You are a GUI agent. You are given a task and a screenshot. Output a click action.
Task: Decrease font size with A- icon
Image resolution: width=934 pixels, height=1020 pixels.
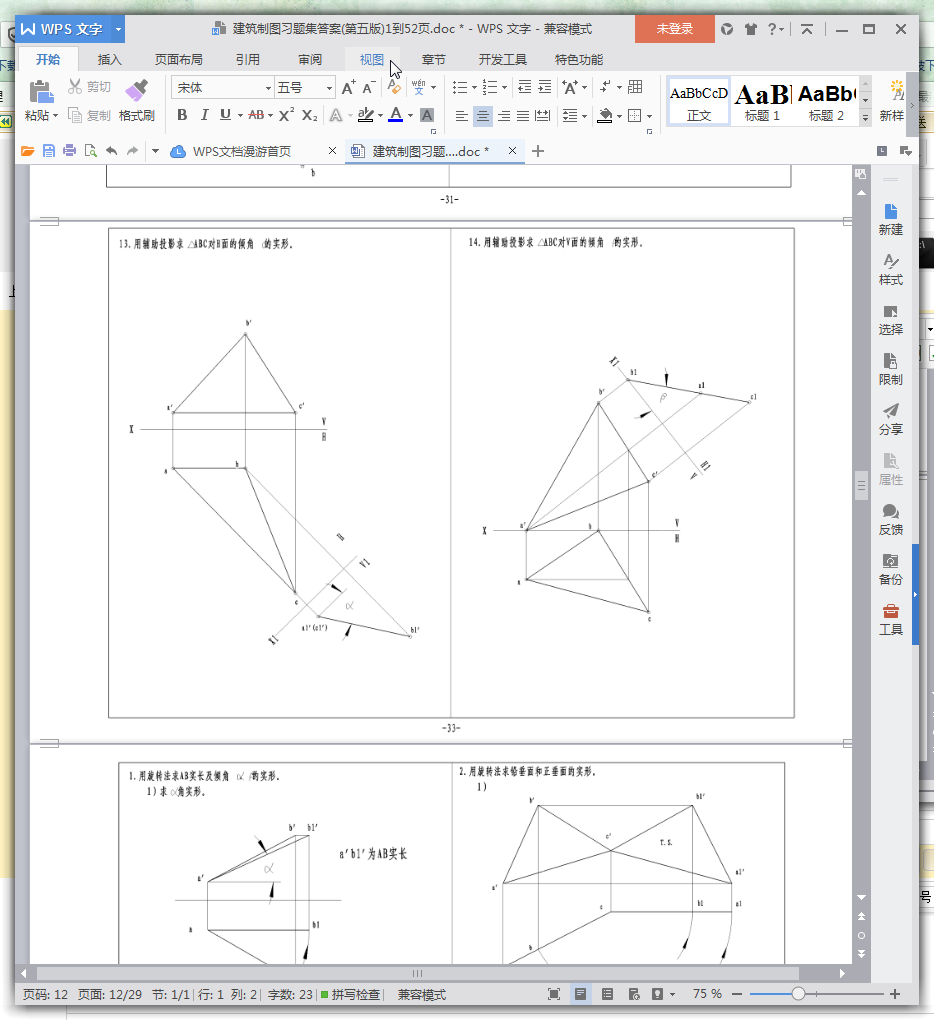[369, 87]
